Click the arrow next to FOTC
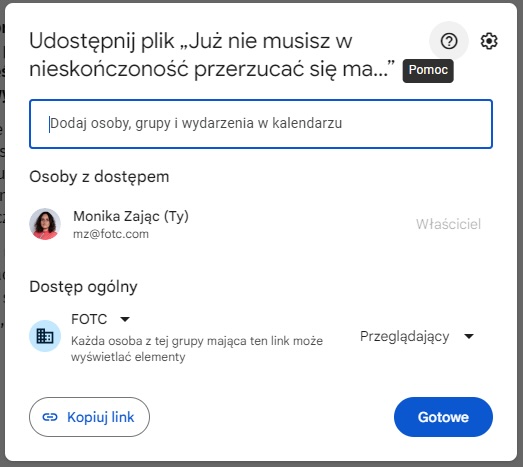The image size is (523, 467). coord(125,319)
